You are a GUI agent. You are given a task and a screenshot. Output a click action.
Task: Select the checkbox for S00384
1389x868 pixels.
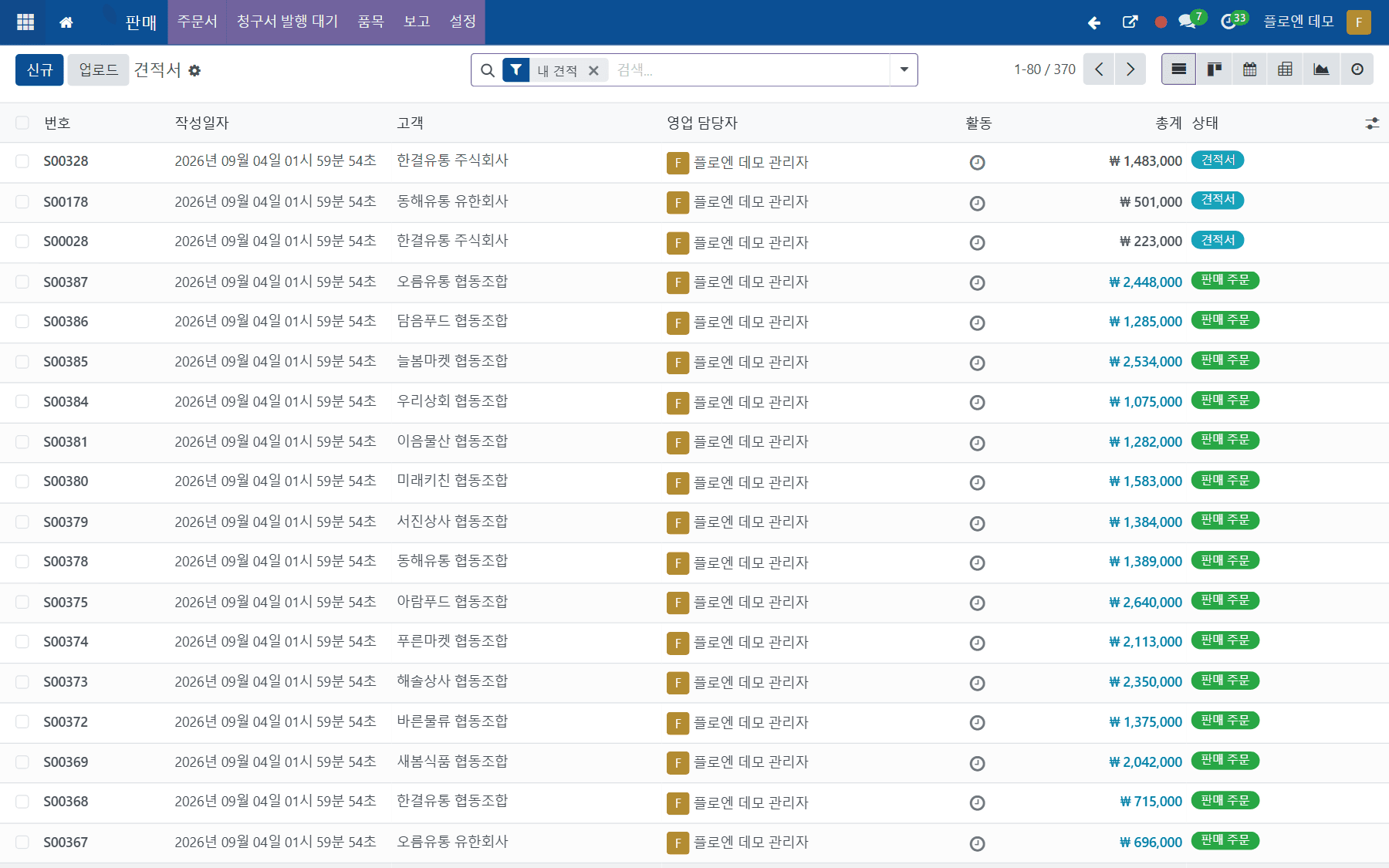coord(22,401)
